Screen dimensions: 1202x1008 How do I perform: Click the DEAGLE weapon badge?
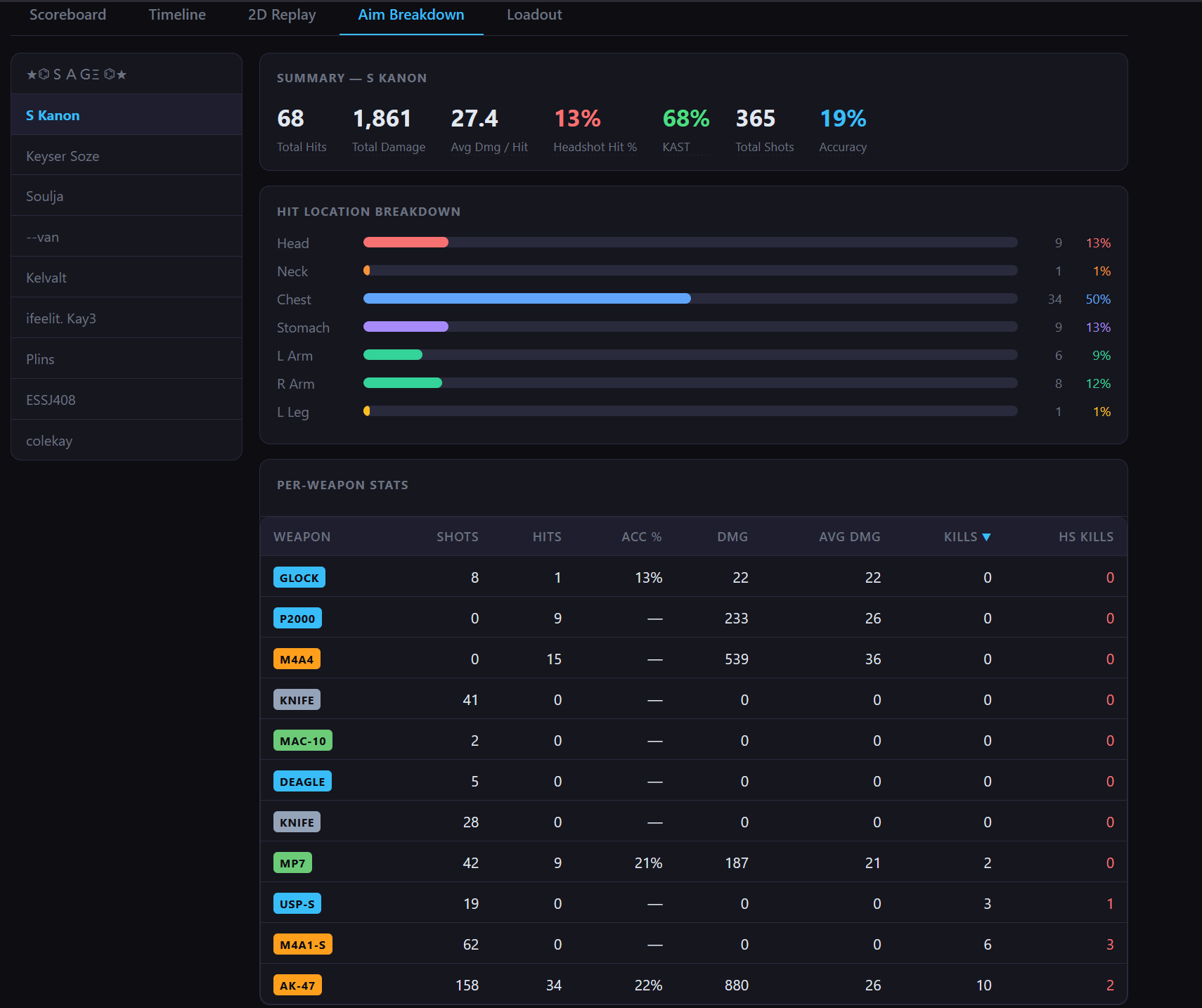302,782
